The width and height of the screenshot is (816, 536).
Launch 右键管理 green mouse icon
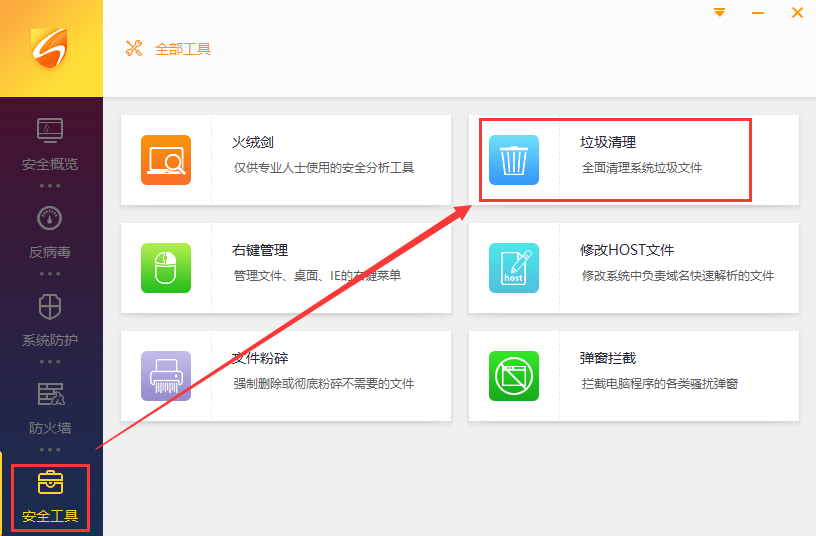coord(166,268)
